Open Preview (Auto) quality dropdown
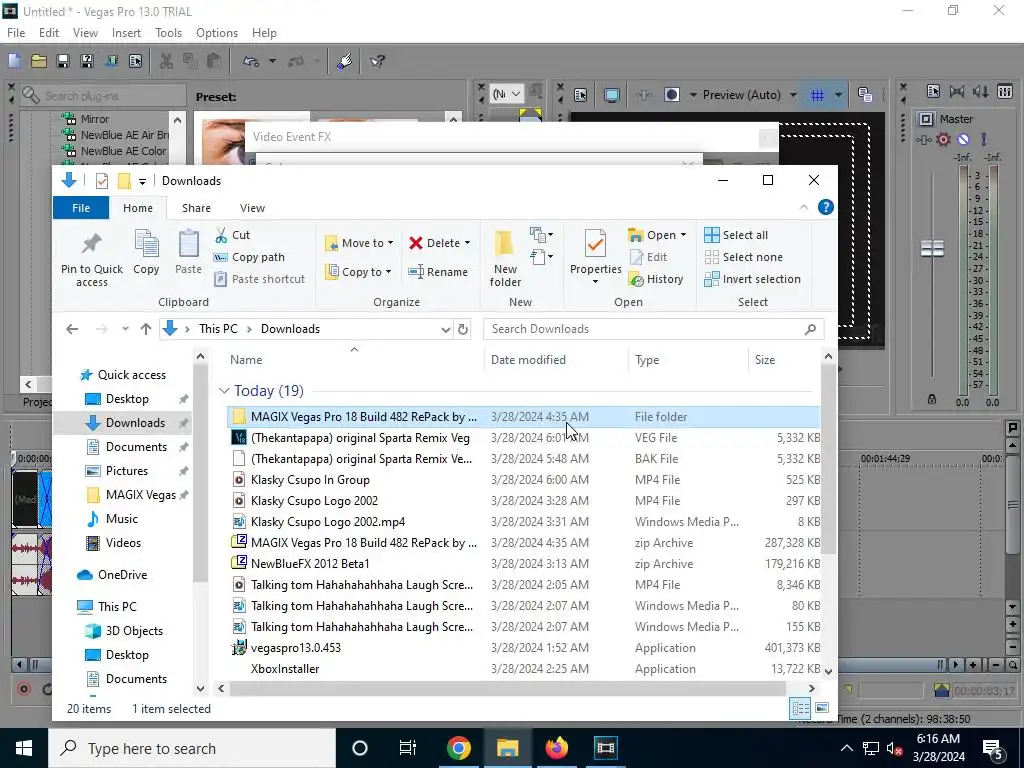This screenshot has width=1024, height=768. [x=749, y=95]
